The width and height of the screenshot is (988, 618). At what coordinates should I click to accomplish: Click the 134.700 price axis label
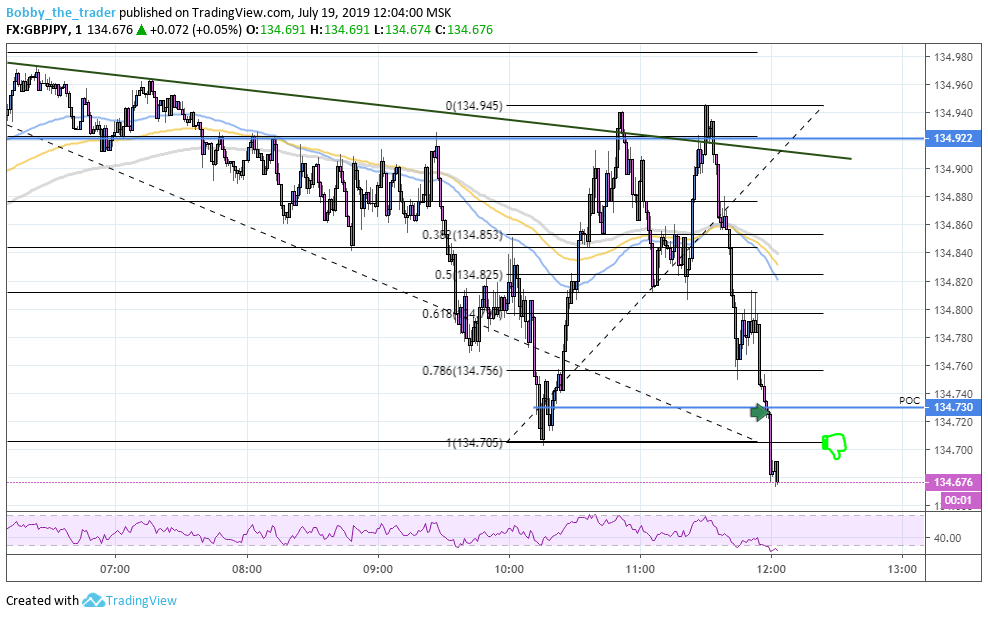coord(953,450)
